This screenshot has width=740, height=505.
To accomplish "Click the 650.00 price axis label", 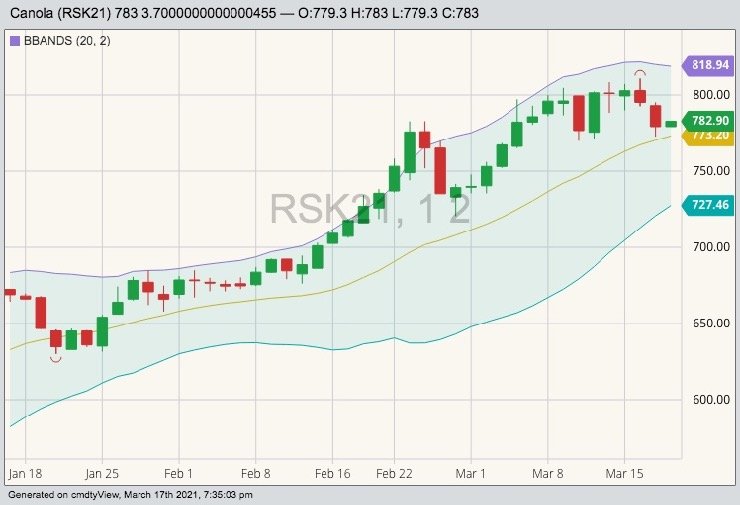I will (x=711, y=323).
